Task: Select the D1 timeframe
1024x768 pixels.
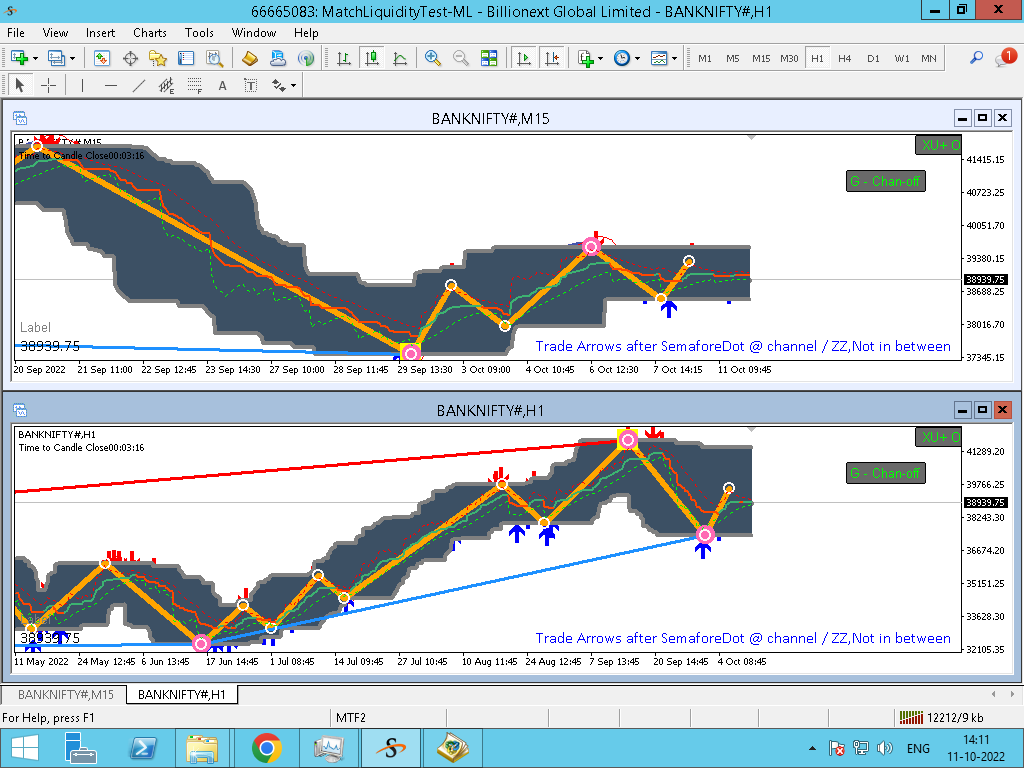Action: point(873,58)
